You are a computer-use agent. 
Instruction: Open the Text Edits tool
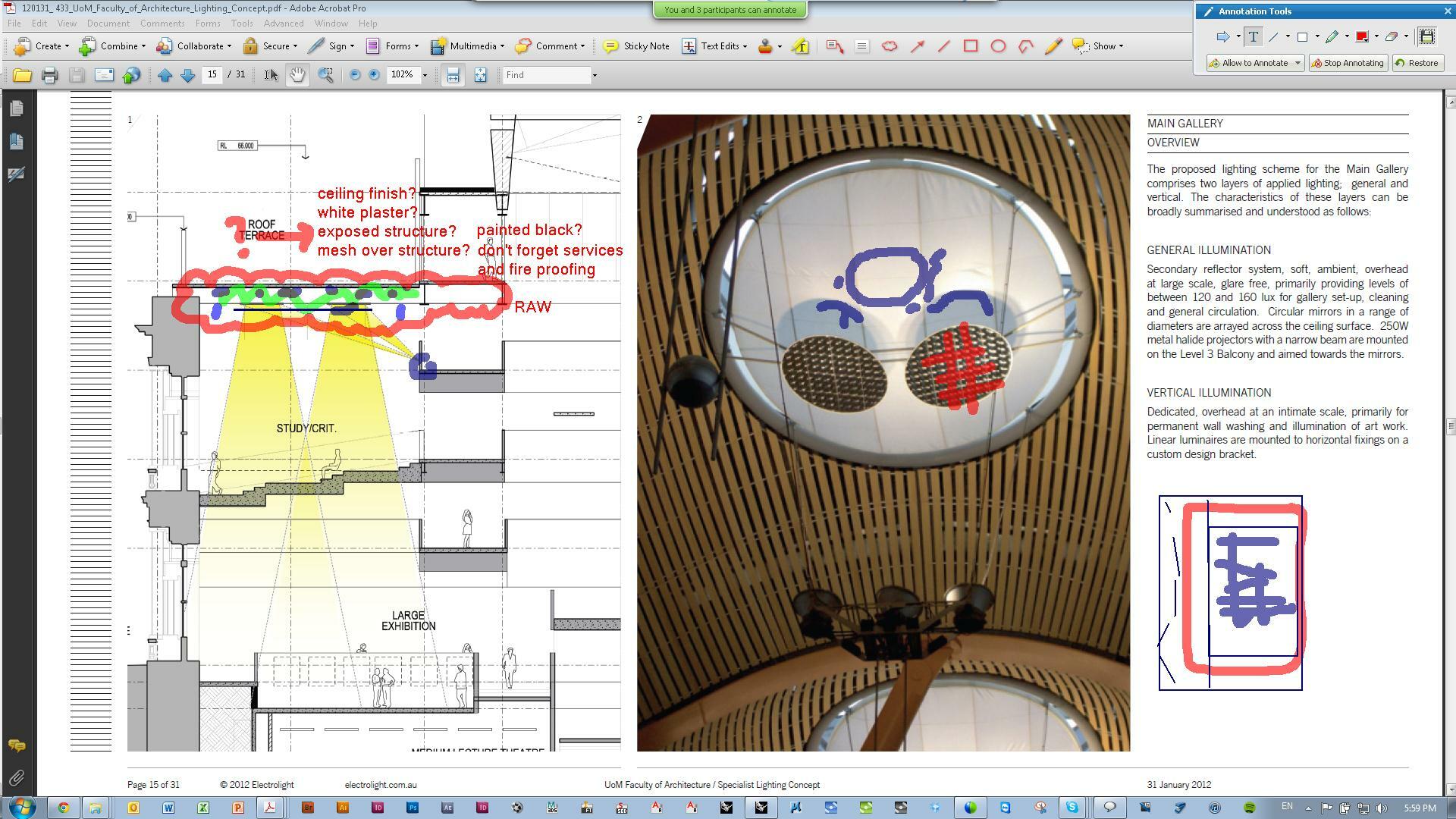point(714,46)
